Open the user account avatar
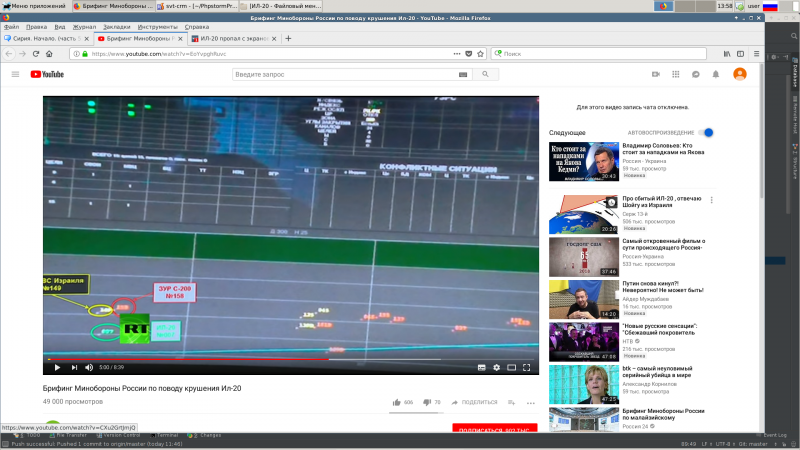The width and height of the screenshot is (800, 450). click(x=740, y=74)
